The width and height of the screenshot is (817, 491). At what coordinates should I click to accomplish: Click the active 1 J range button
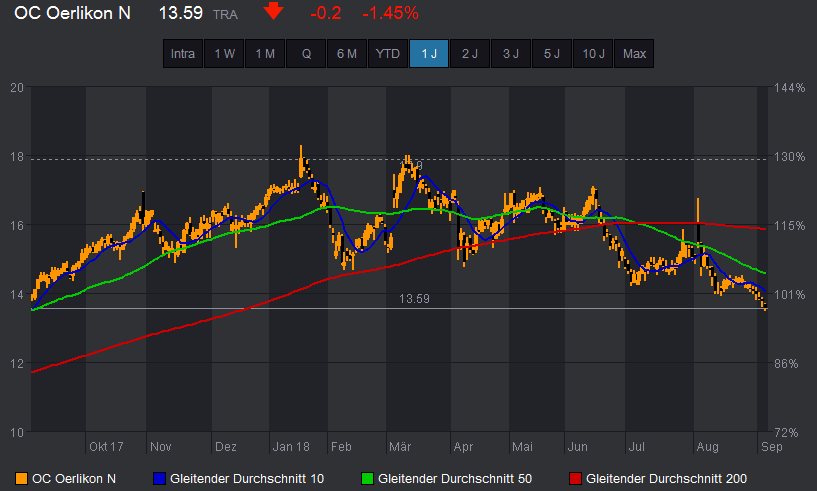[429, 54]
